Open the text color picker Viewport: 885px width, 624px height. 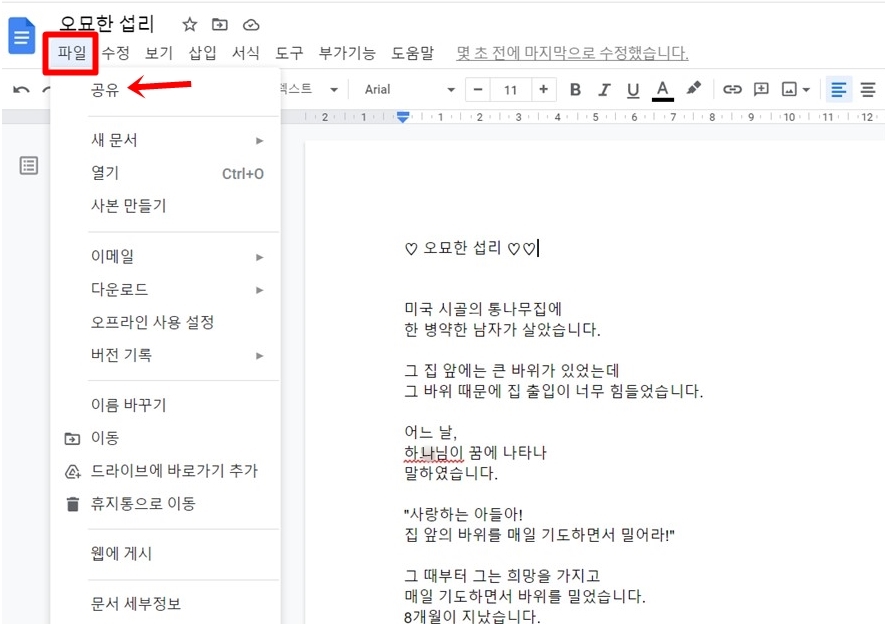[662, 89]
